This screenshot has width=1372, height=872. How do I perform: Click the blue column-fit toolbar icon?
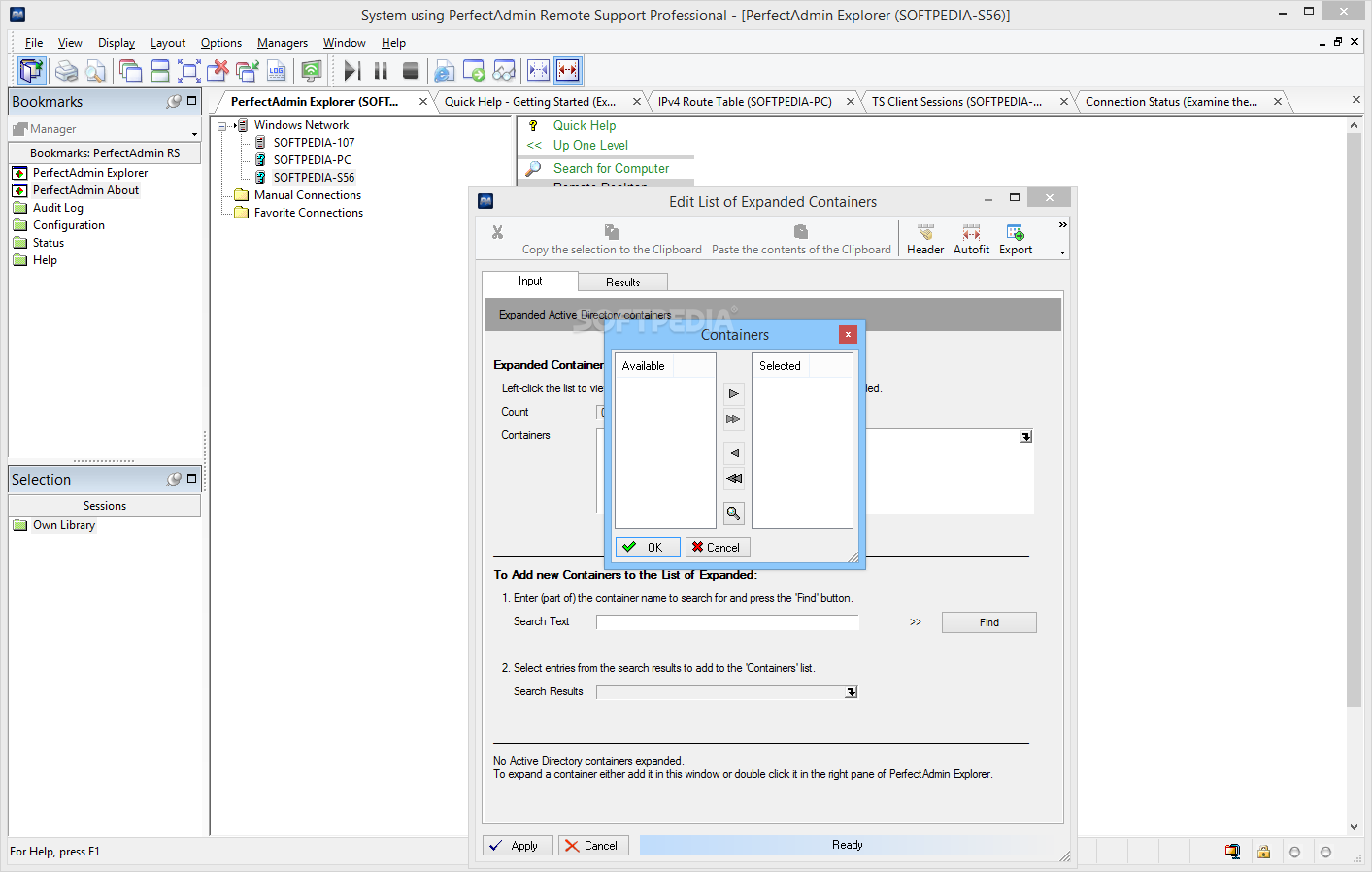538,71
